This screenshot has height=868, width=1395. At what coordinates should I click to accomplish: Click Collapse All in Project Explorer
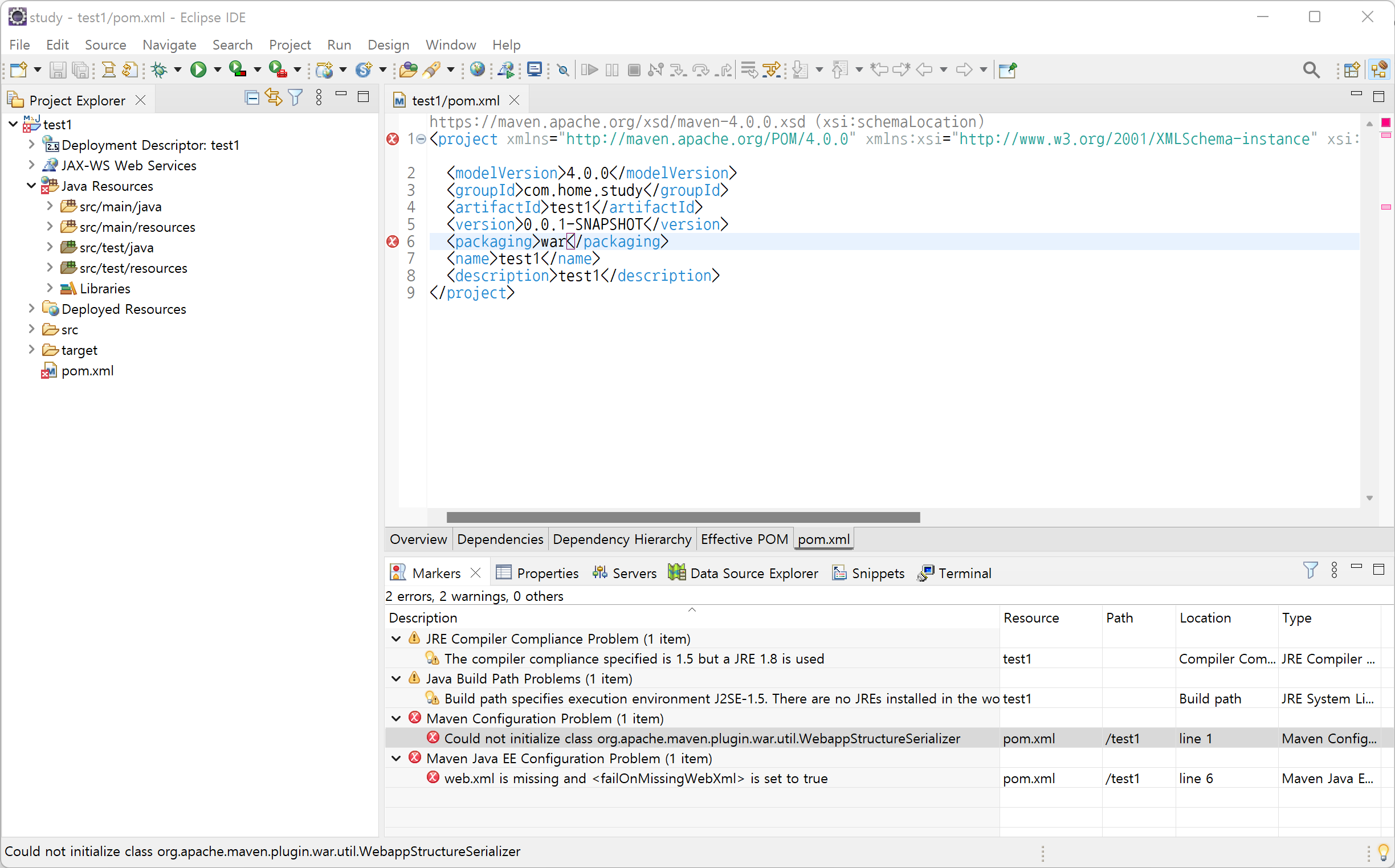[251, 98]
